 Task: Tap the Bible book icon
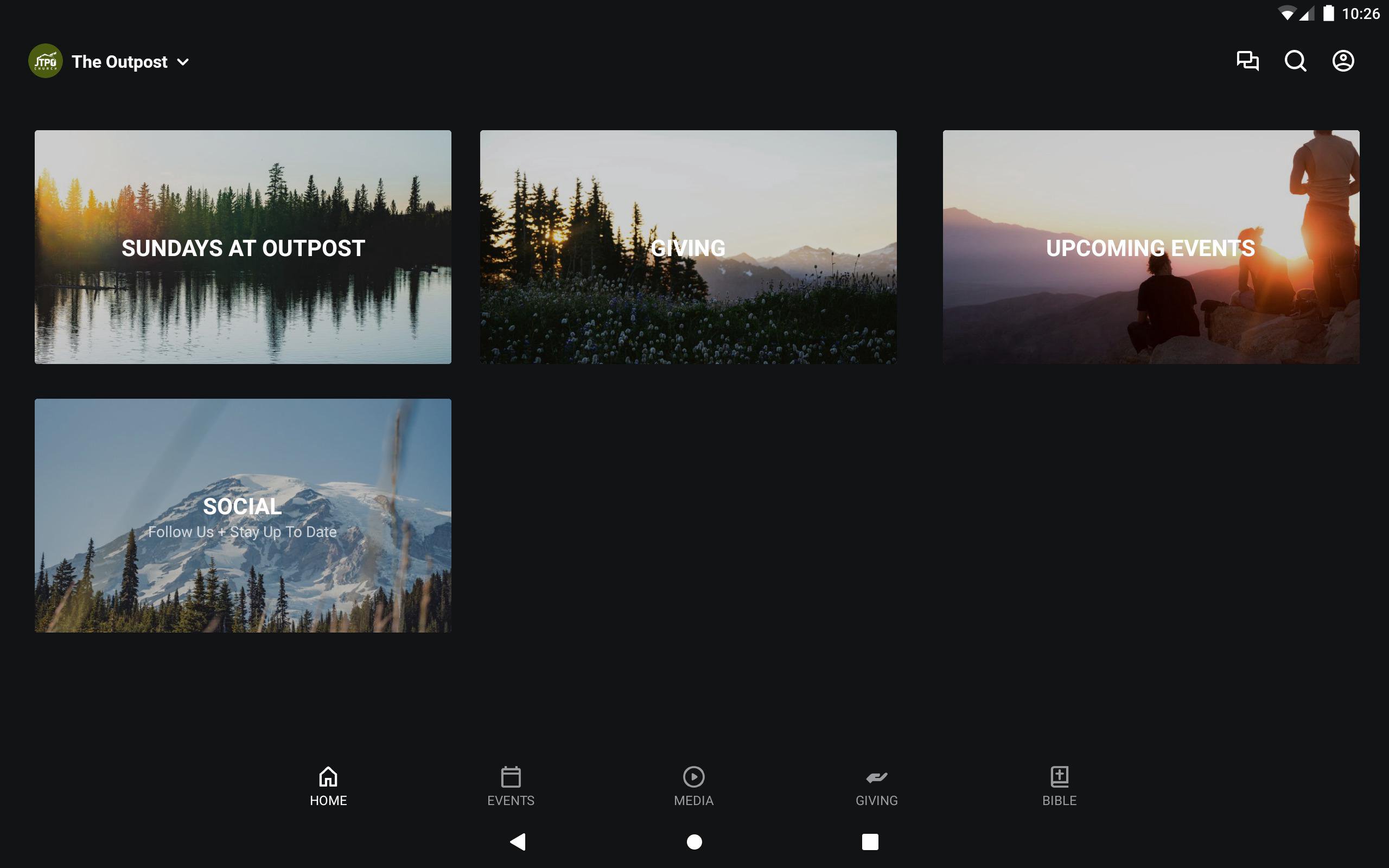[1059, 777]
